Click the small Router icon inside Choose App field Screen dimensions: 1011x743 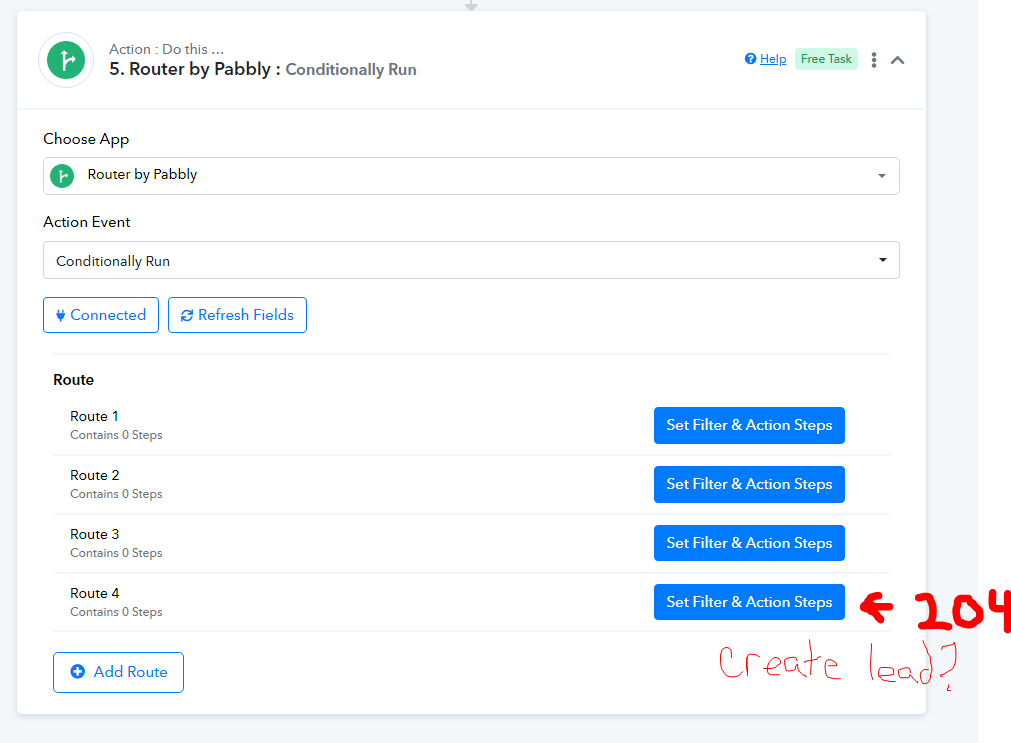point(62,175)
